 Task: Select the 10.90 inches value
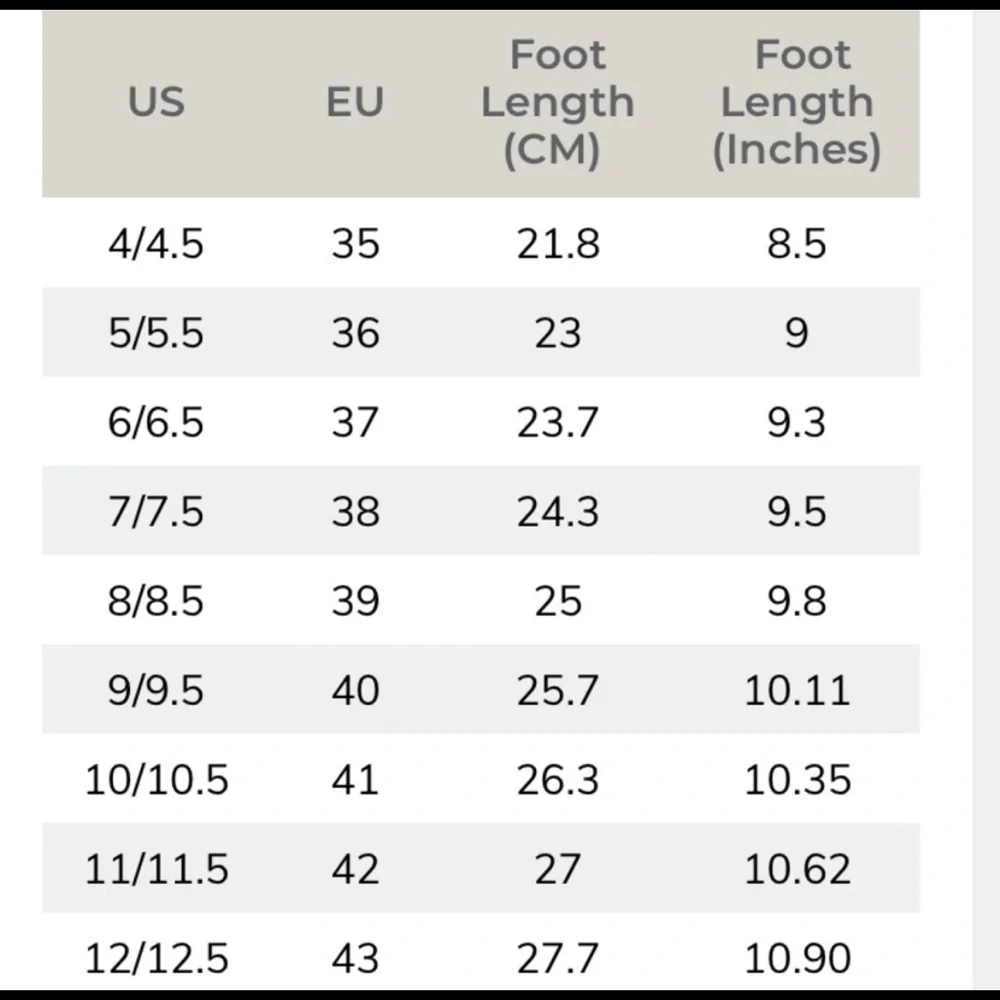coord(797,958)
